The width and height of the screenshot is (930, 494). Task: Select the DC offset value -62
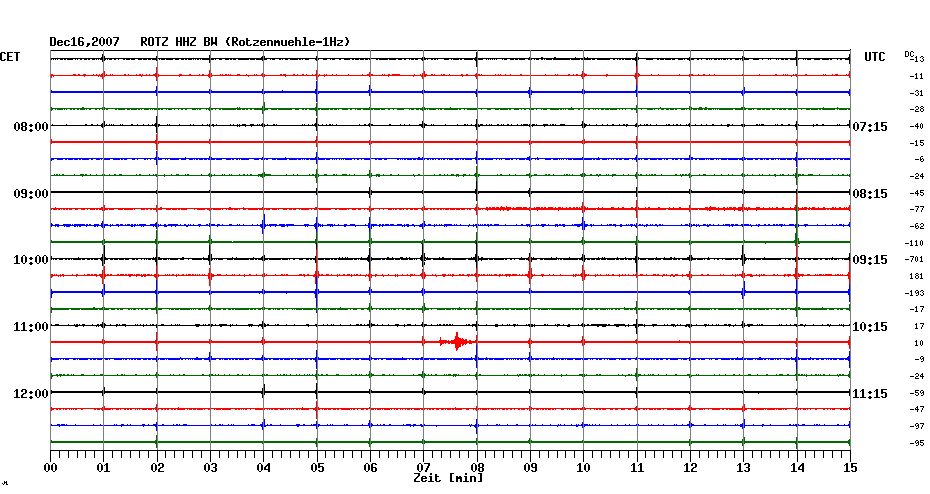(916, 227)
